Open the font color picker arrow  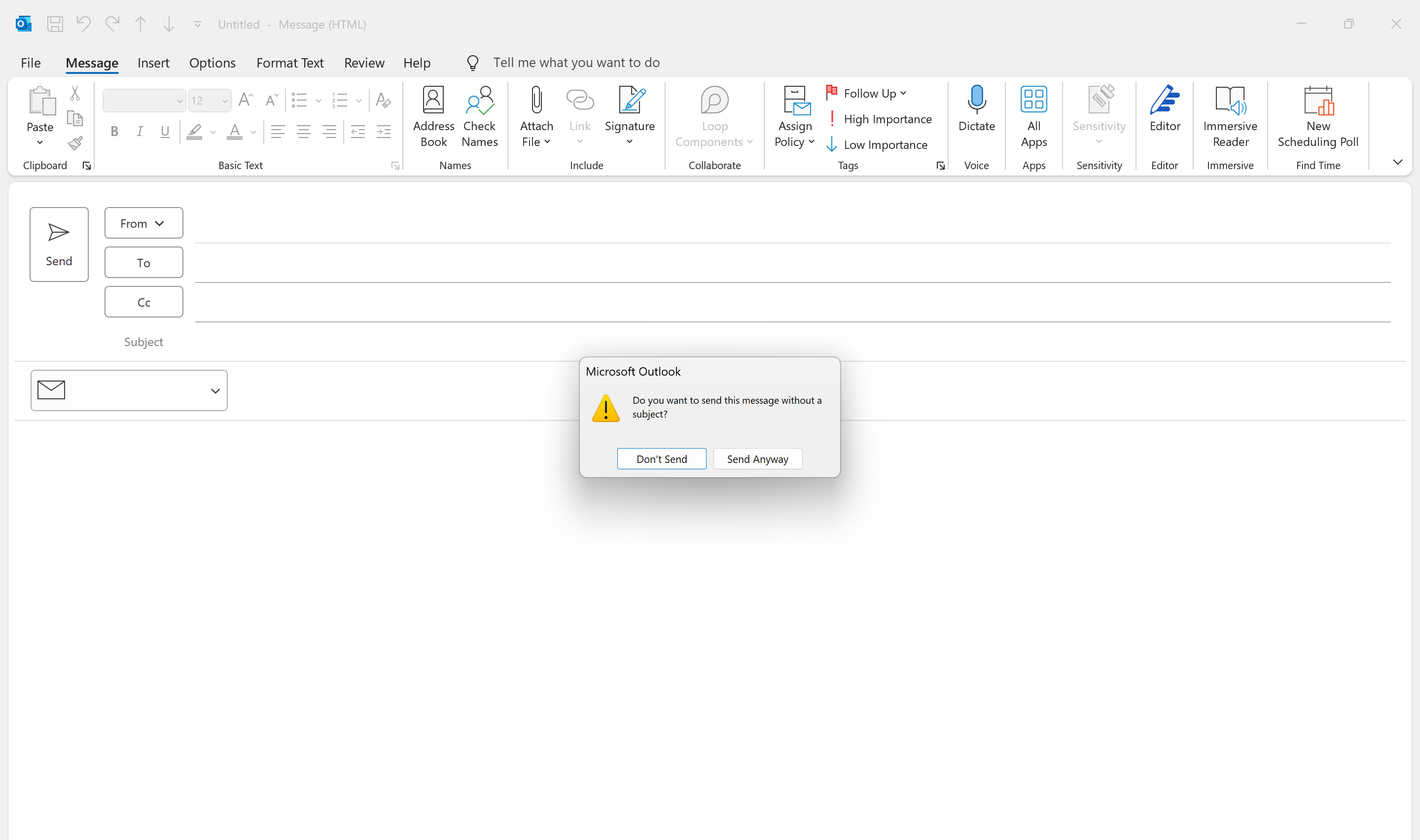(x=253, y=133)
